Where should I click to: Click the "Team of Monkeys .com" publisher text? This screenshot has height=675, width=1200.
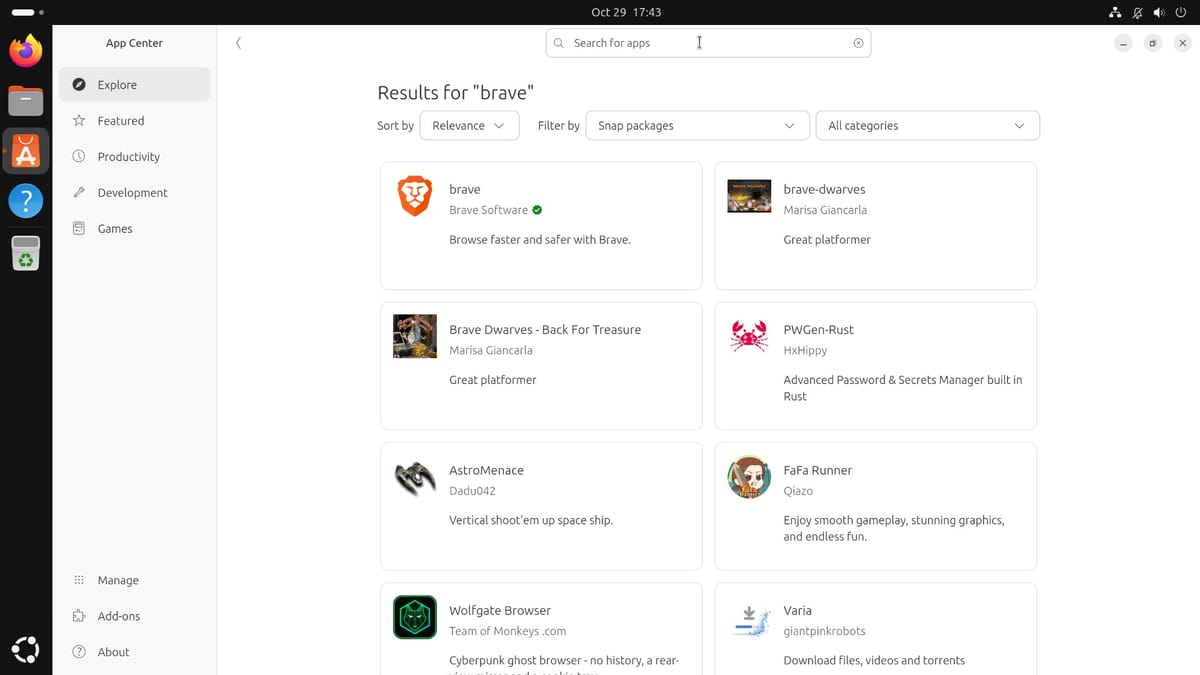[507, 631]
